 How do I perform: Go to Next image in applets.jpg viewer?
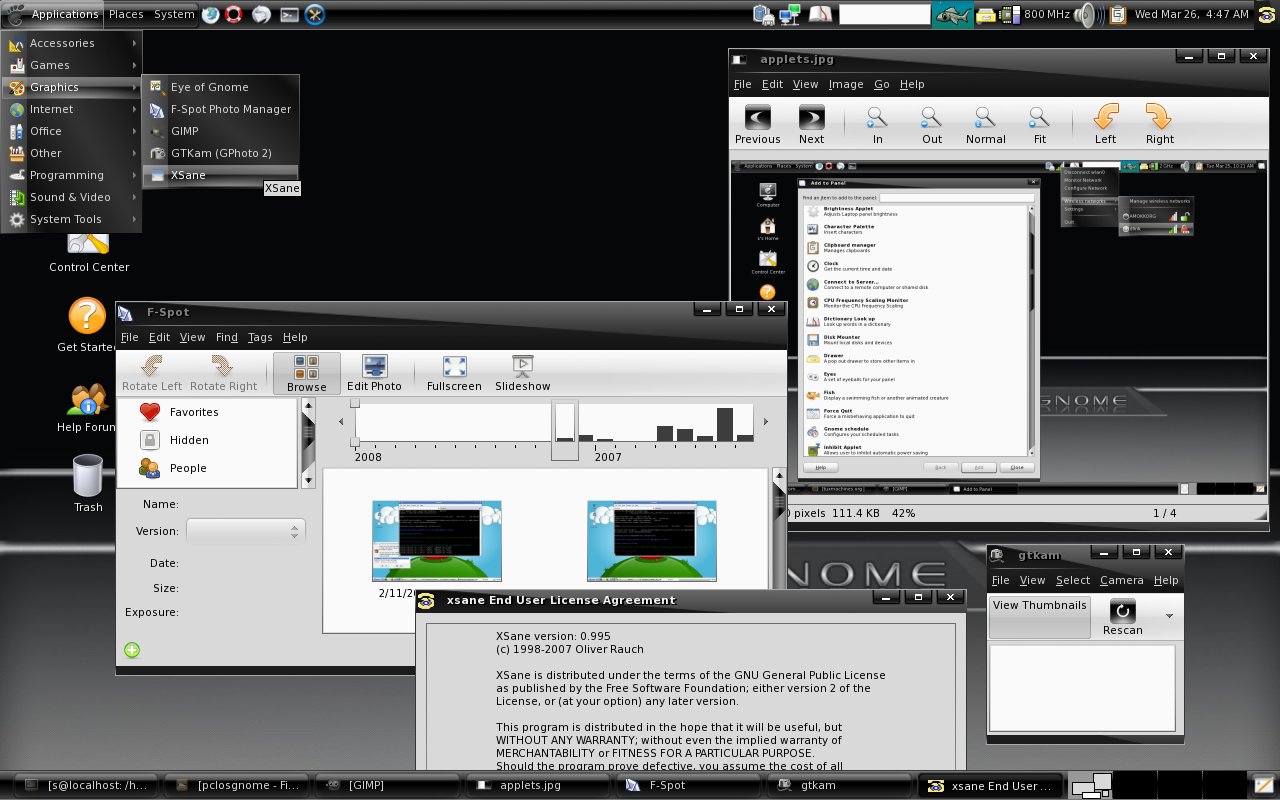pos(811,125)
